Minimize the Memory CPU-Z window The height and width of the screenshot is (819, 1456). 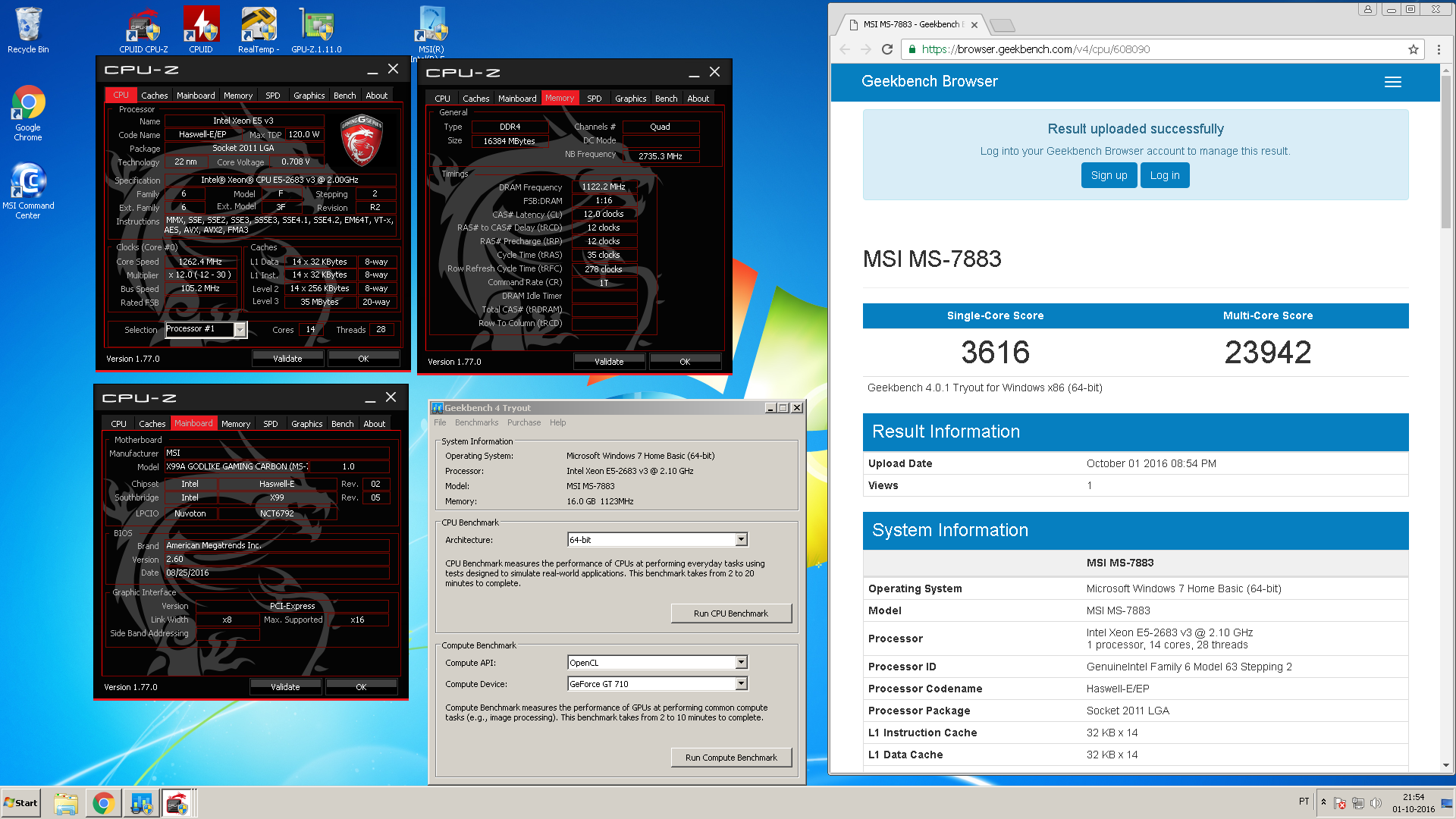click(x=694, y=74)
